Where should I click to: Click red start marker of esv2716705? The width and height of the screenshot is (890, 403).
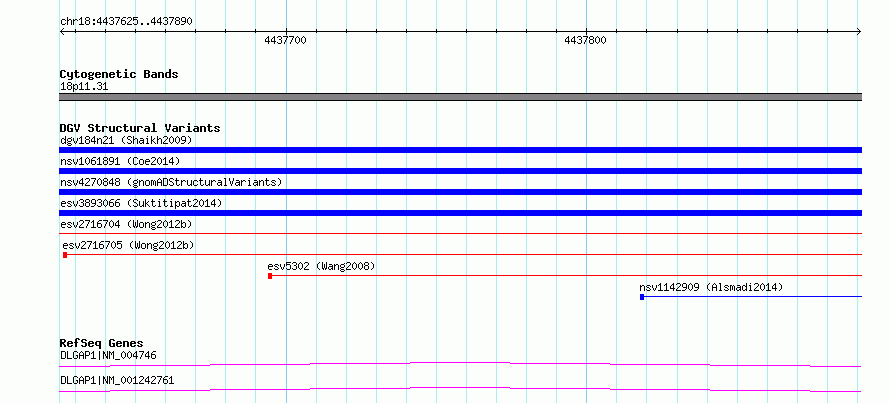65,255
